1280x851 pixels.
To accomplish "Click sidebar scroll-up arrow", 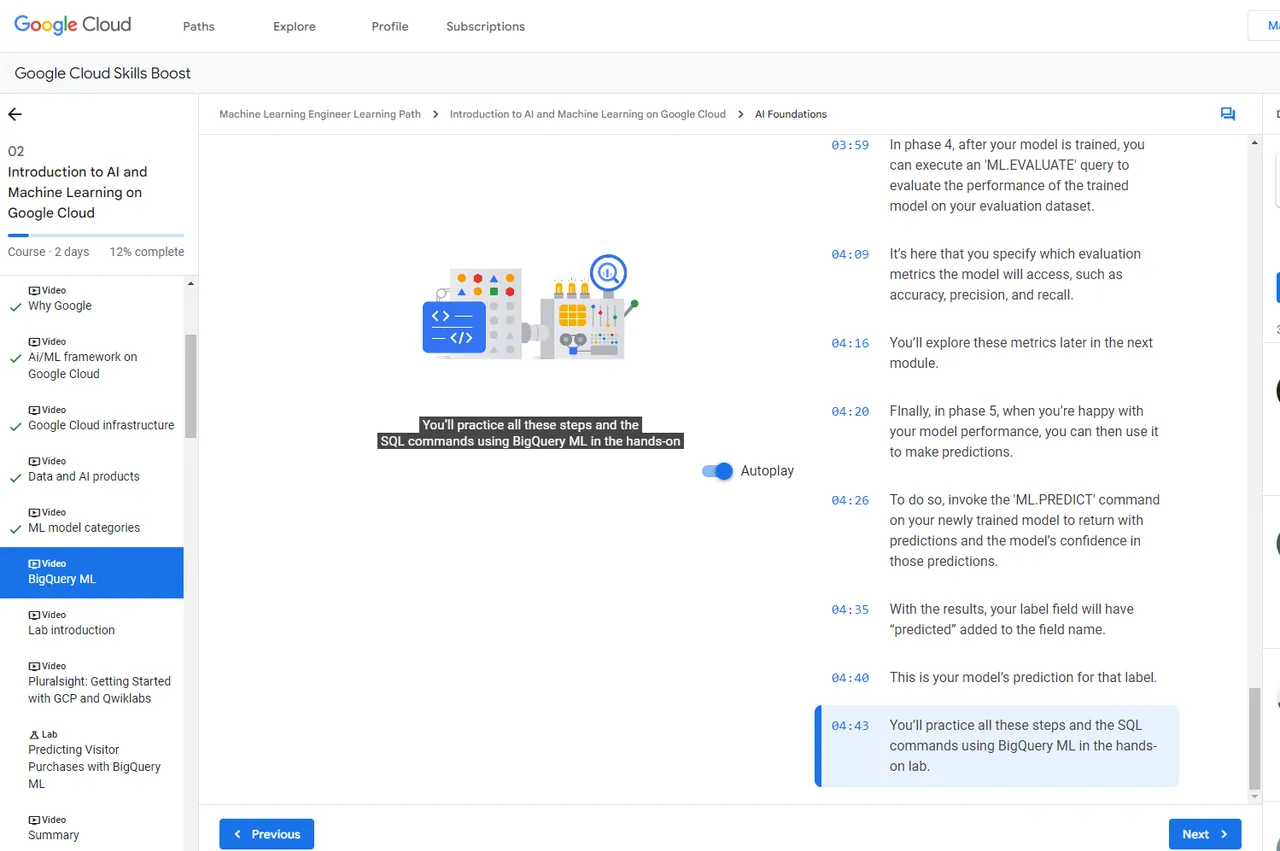I will (x=190, y=284).
